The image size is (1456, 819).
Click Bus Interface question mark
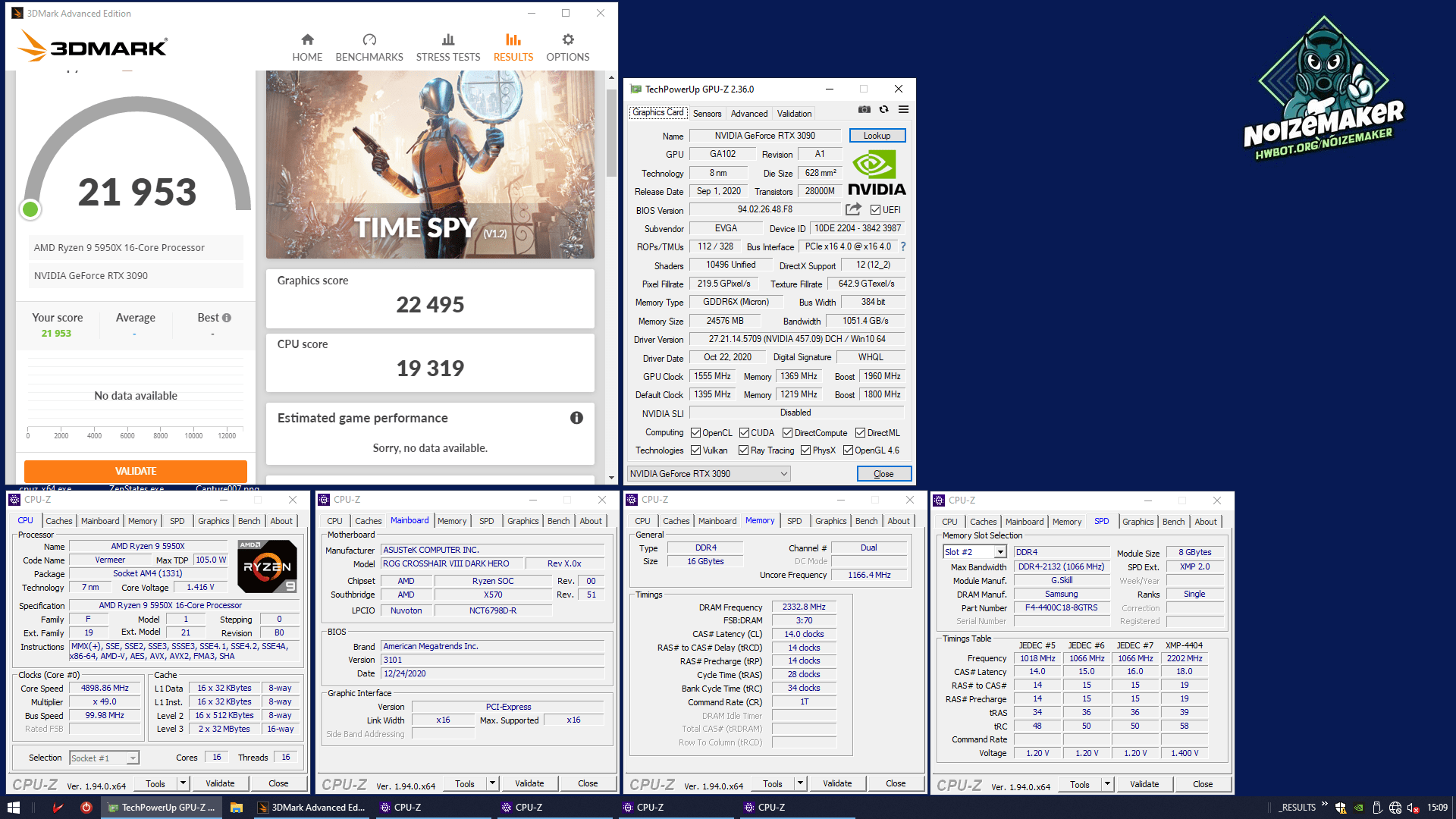tap(903, 246)
